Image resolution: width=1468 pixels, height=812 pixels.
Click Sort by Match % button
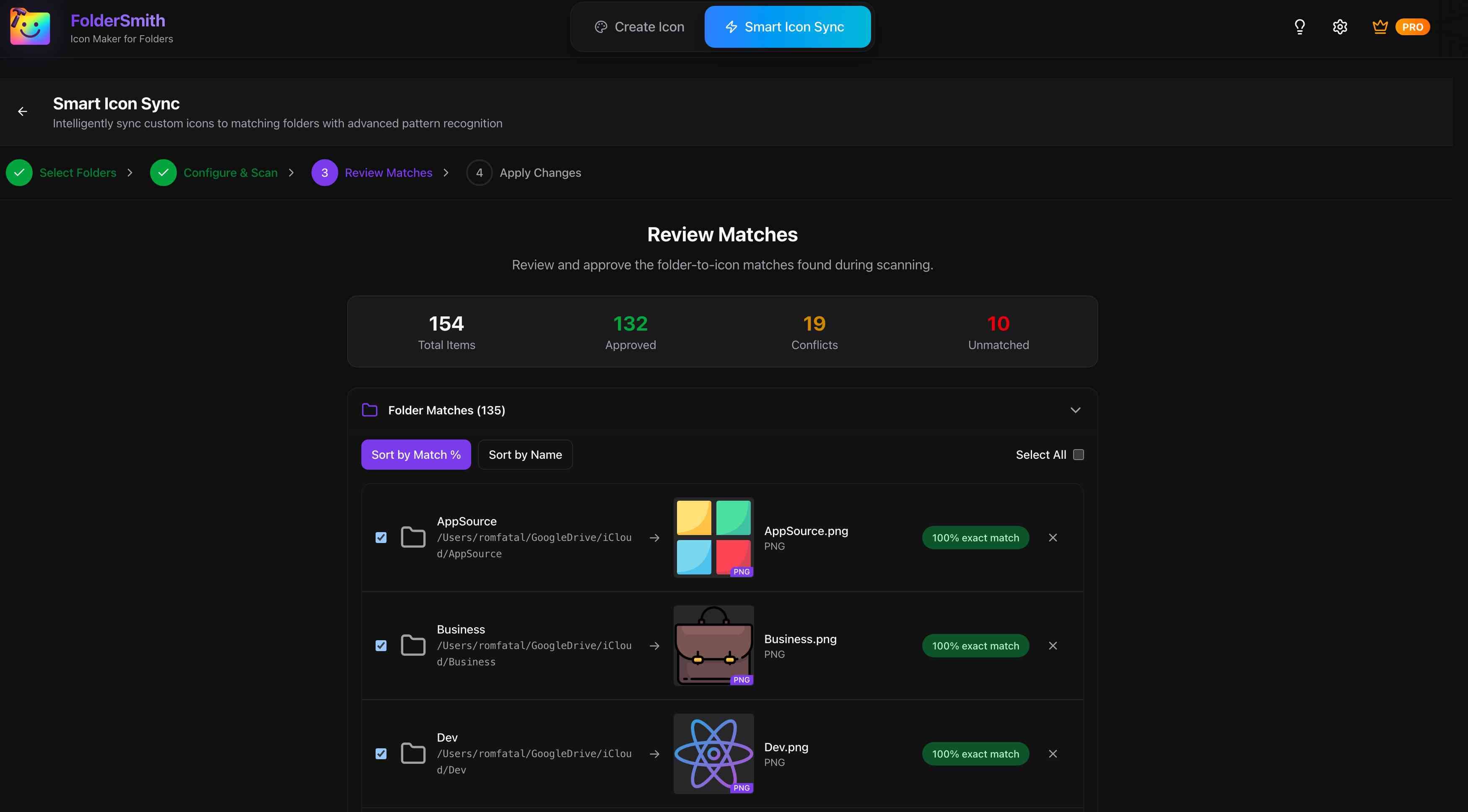pos(415,455)
